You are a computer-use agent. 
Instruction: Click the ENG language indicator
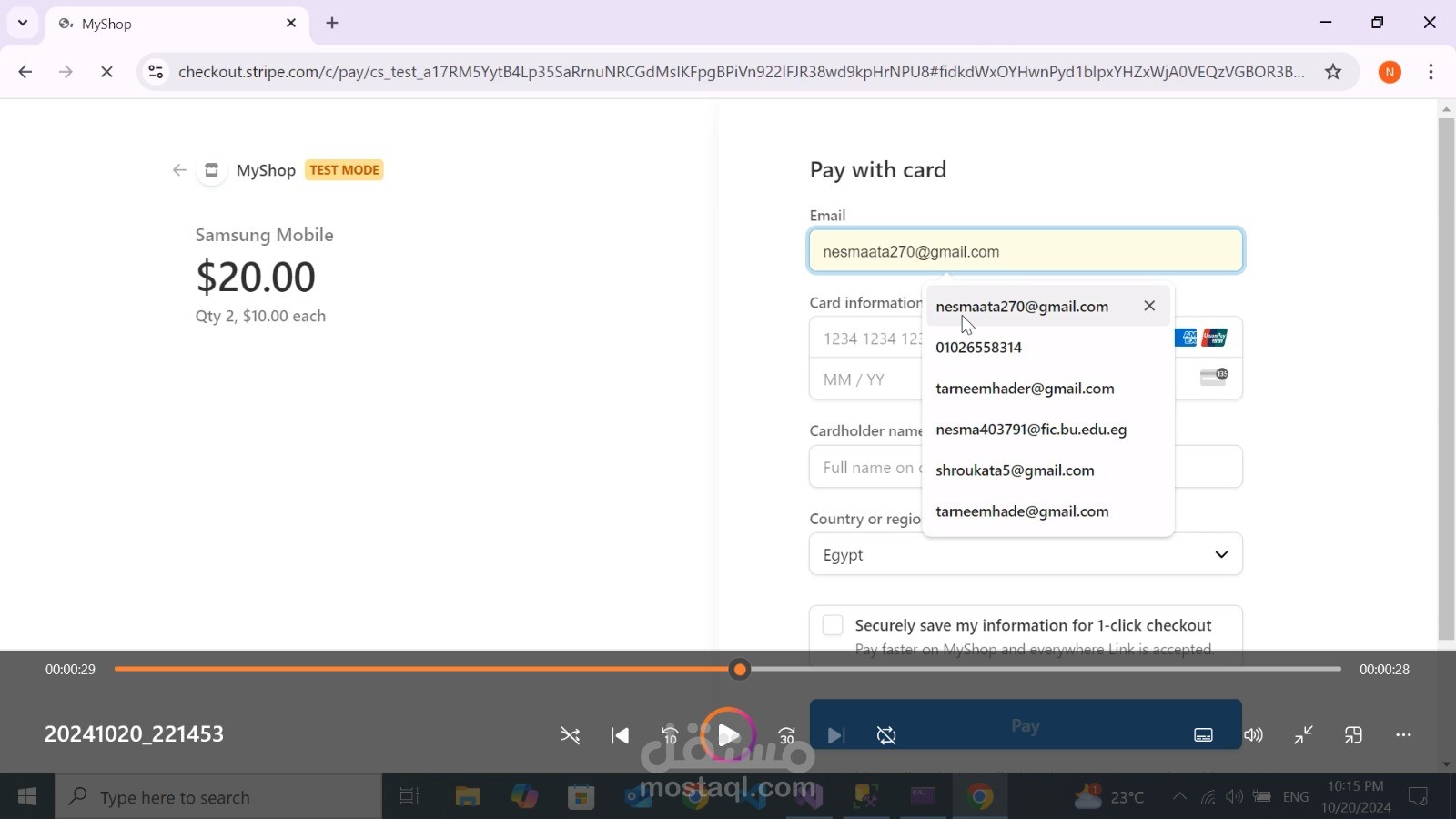(1296, 797)
